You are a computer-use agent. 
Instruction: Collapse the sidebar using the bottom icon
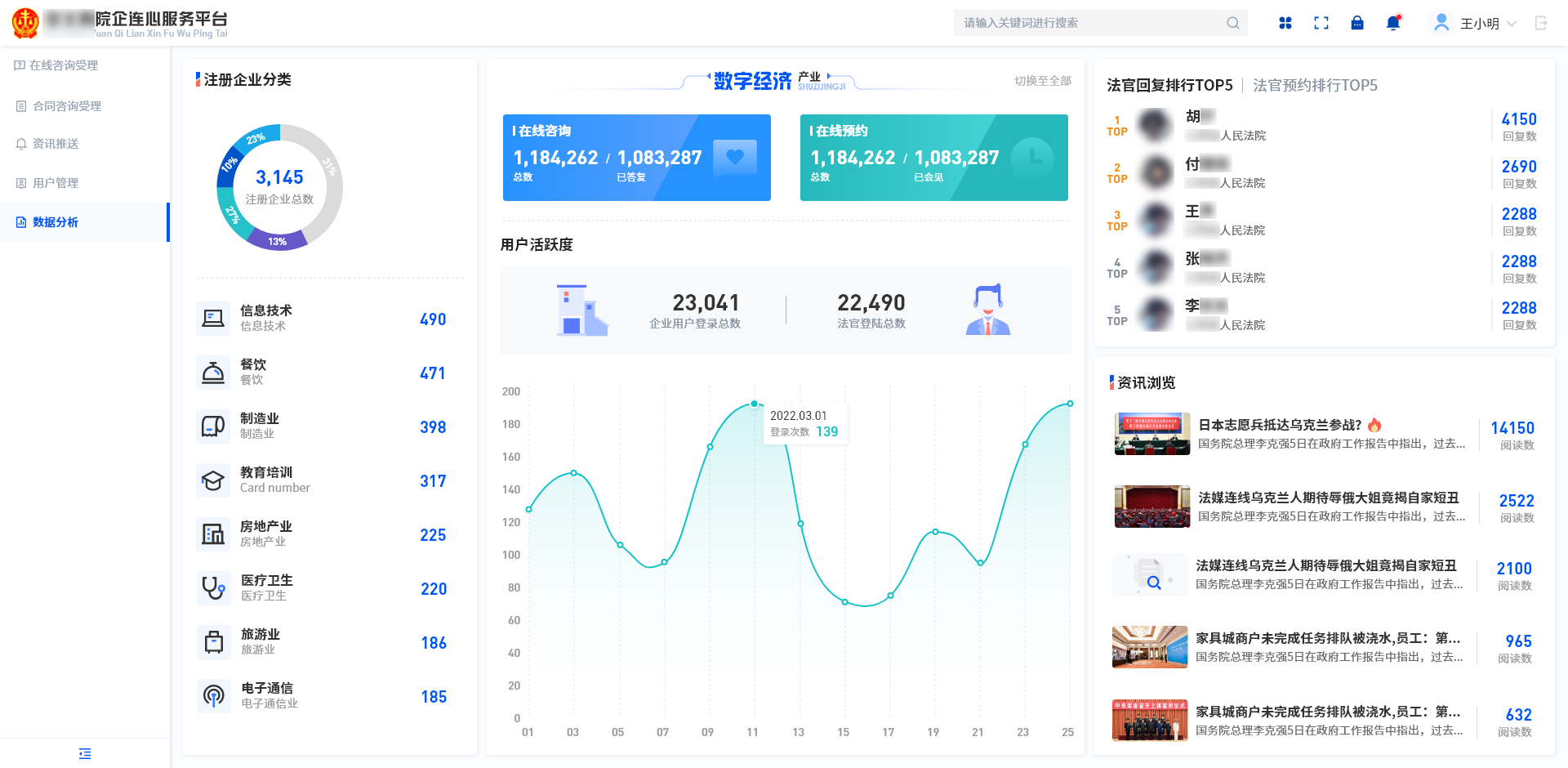(x=85, y=752)
